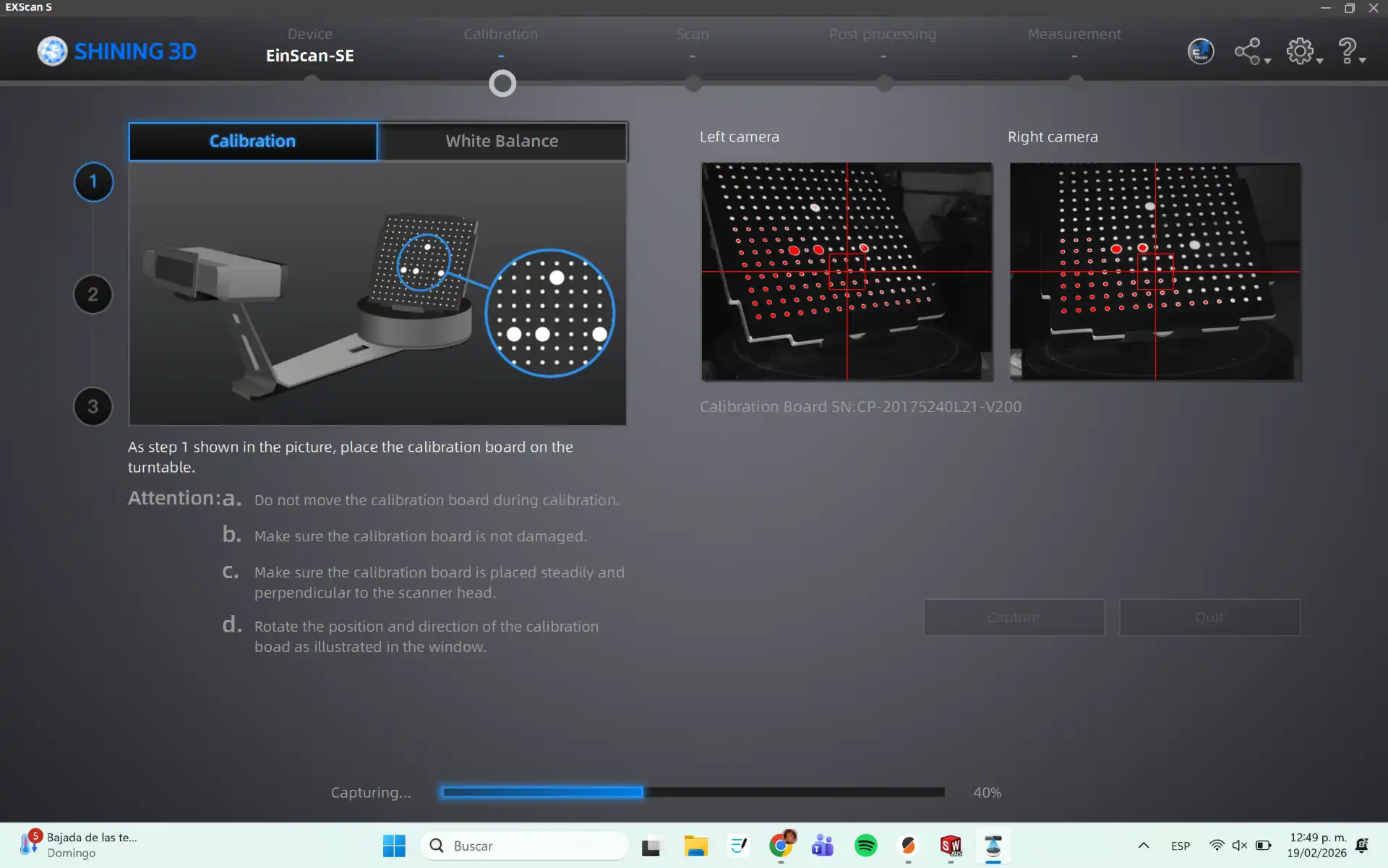
Task: Open Spotify from the taskbar
Action: (x=865, y=846)
